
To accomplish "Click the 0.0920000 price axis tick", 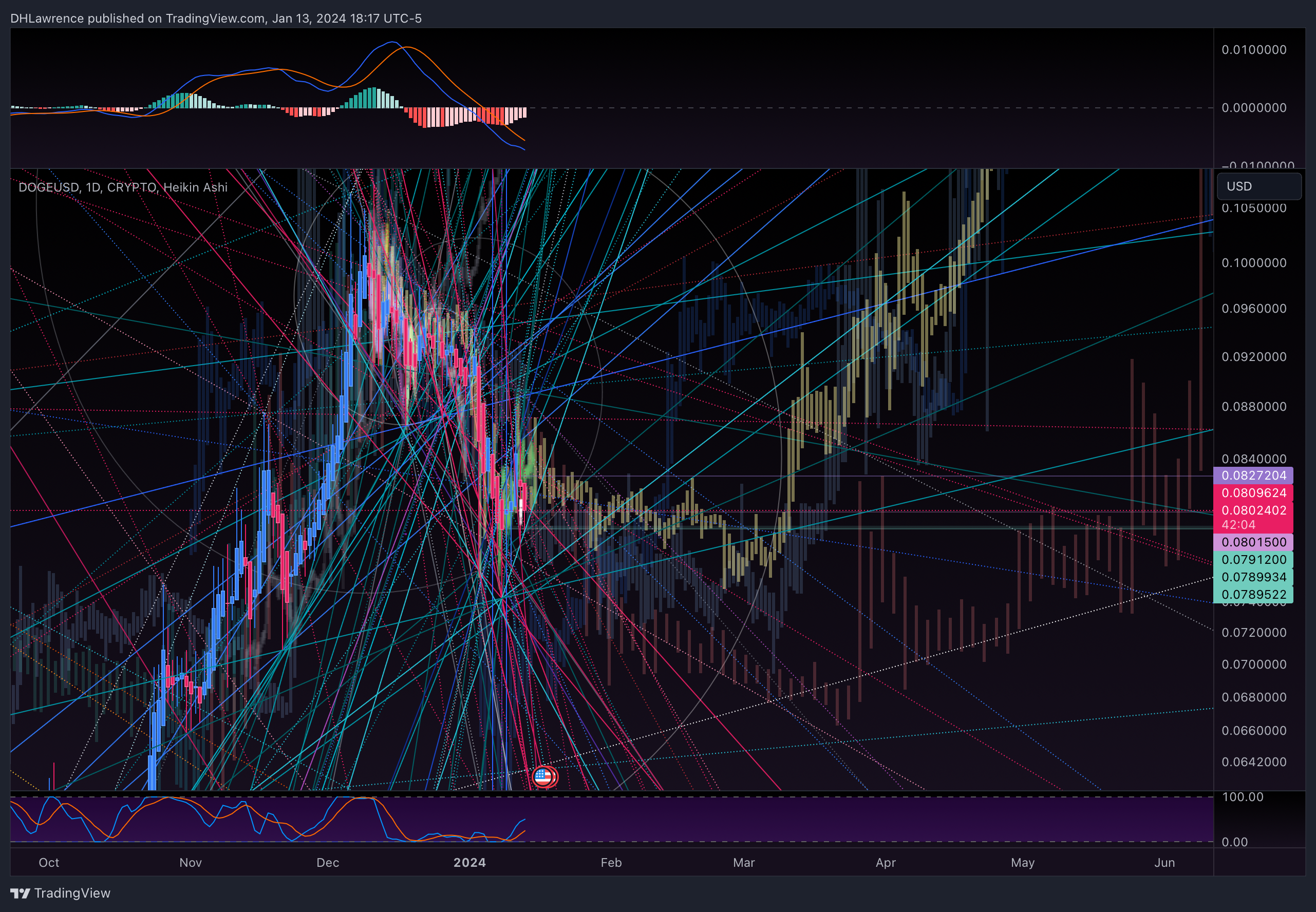I will coord(1254,356).
